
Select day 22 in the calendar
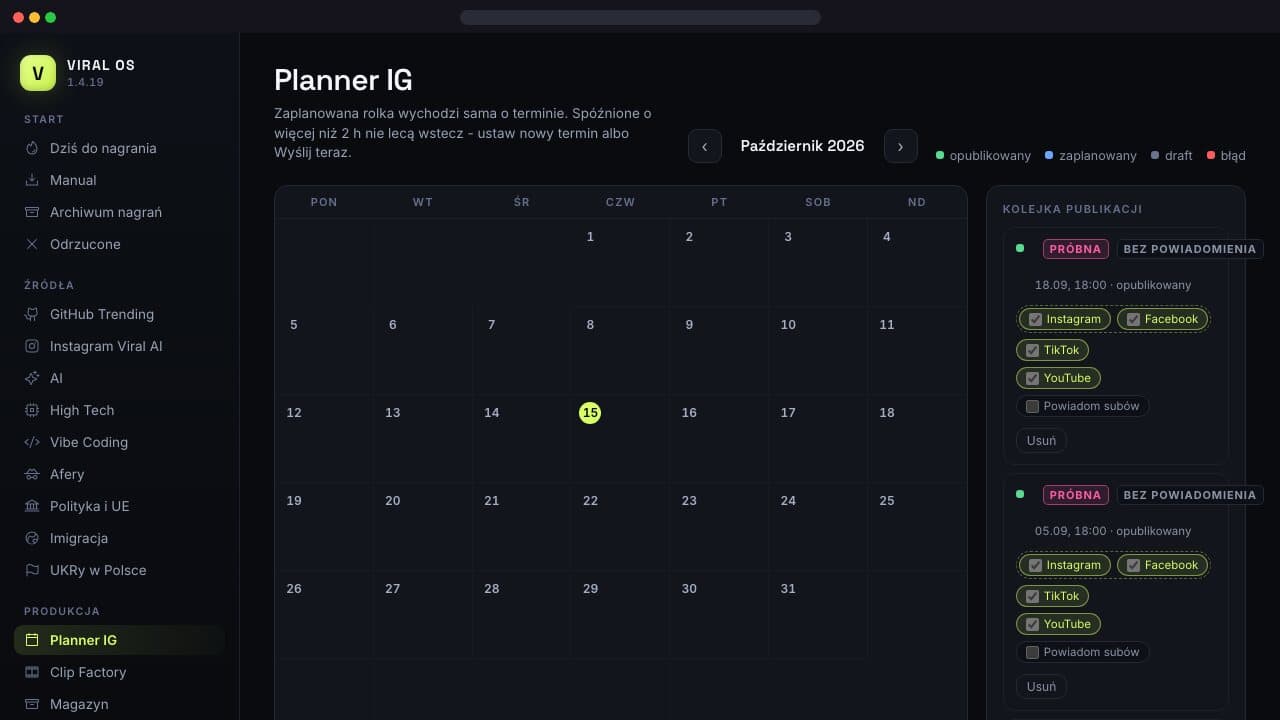point(590,501)
